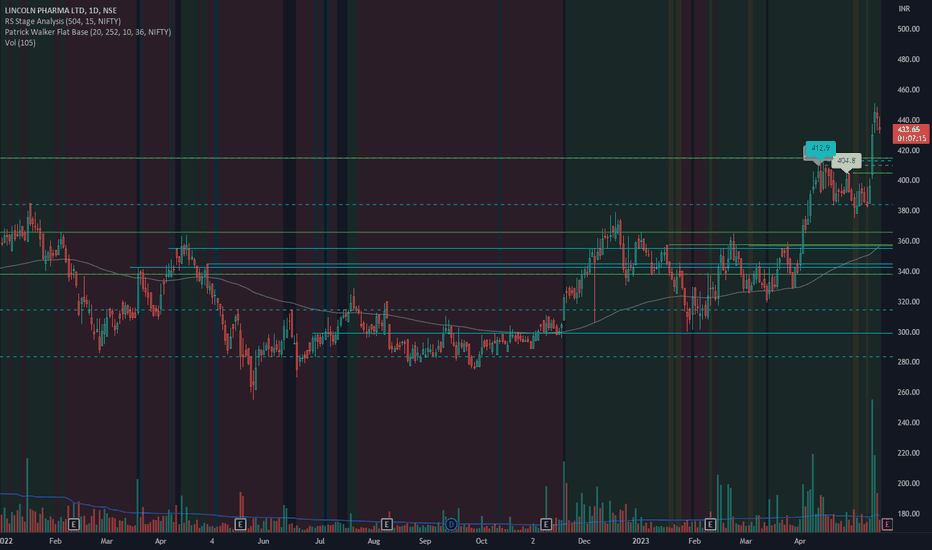Click the Jun label on time axis

263,541
